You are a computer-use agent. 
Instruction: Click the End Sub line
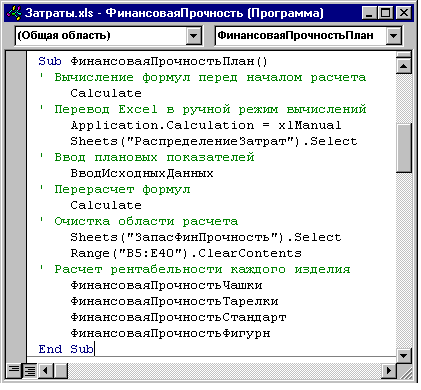(66, 349)
